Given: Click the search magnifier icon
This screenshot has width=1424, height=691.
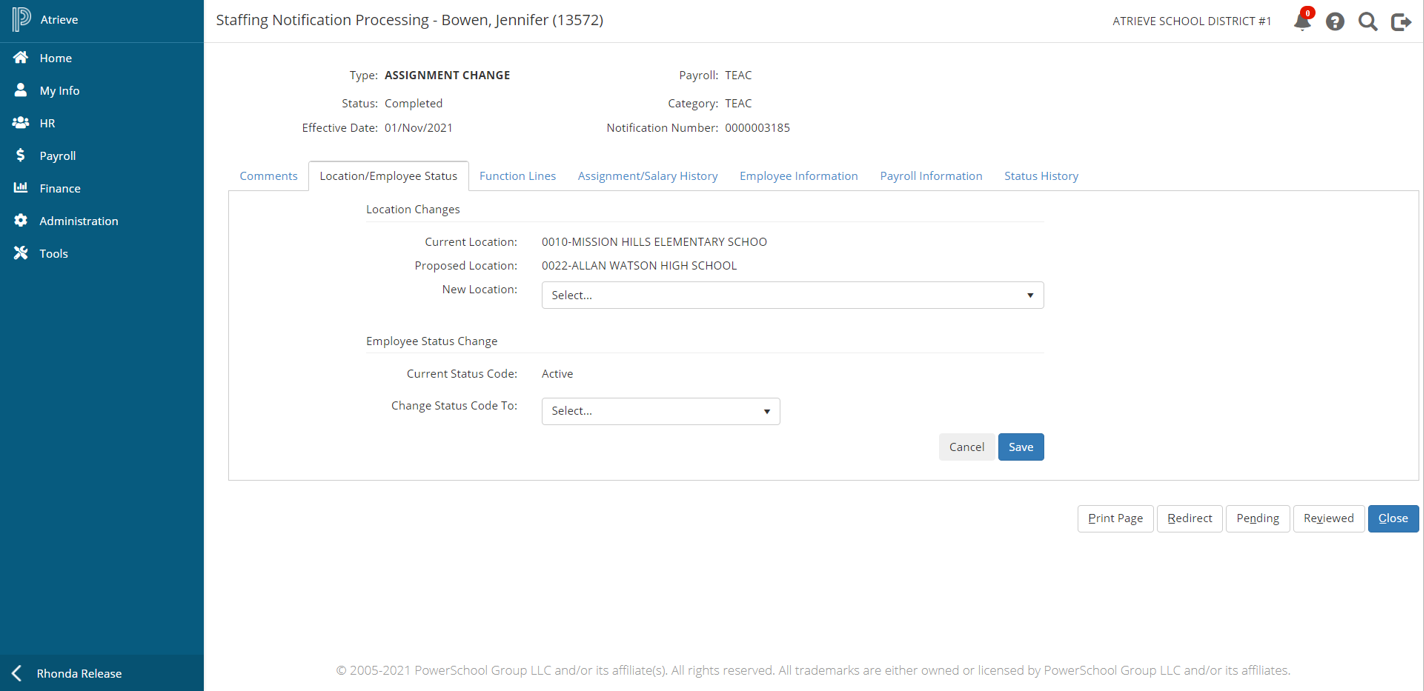Looking at the screenshot, I should pos(1368,21).
